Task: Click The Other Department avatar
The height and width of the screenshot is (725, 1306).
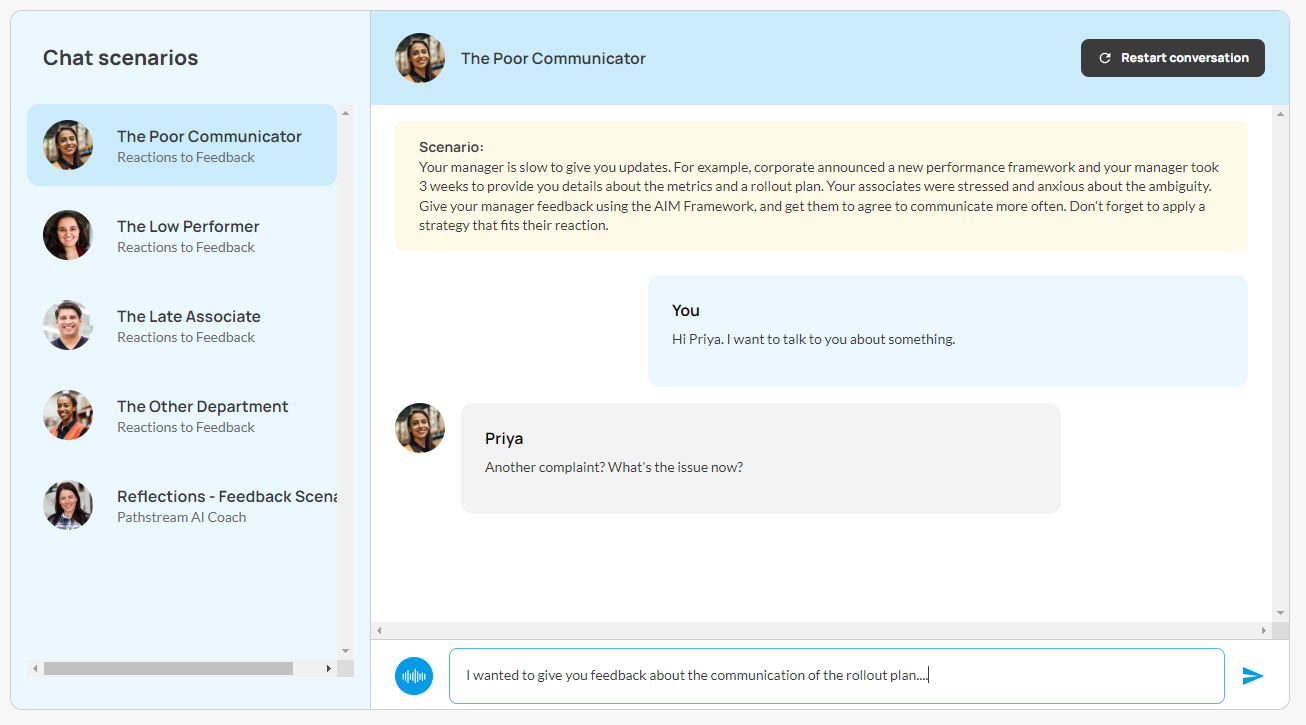Action: click(68, 415)
